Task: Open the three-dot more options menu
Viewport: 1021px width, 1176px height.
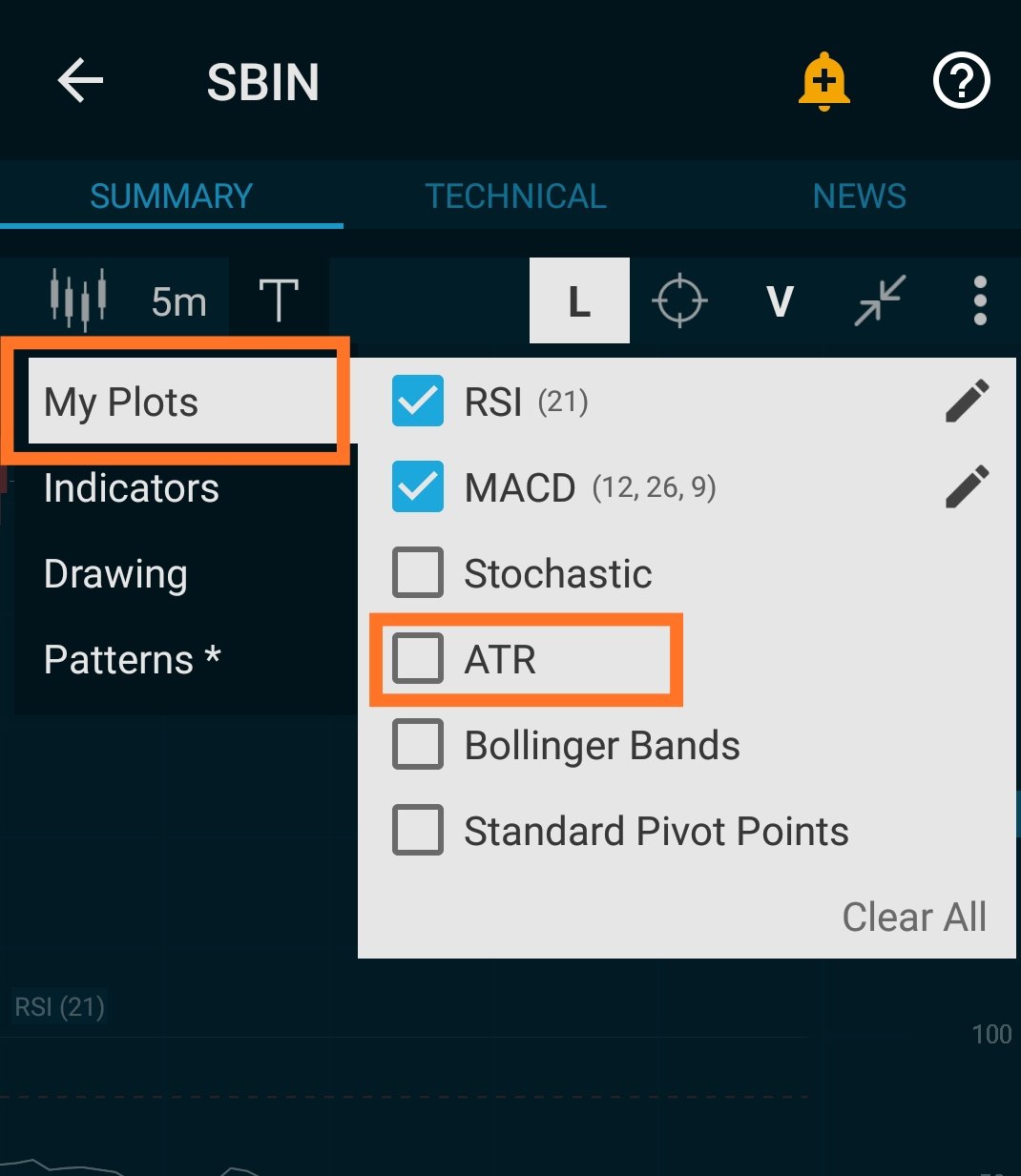Action: [980, 300]
